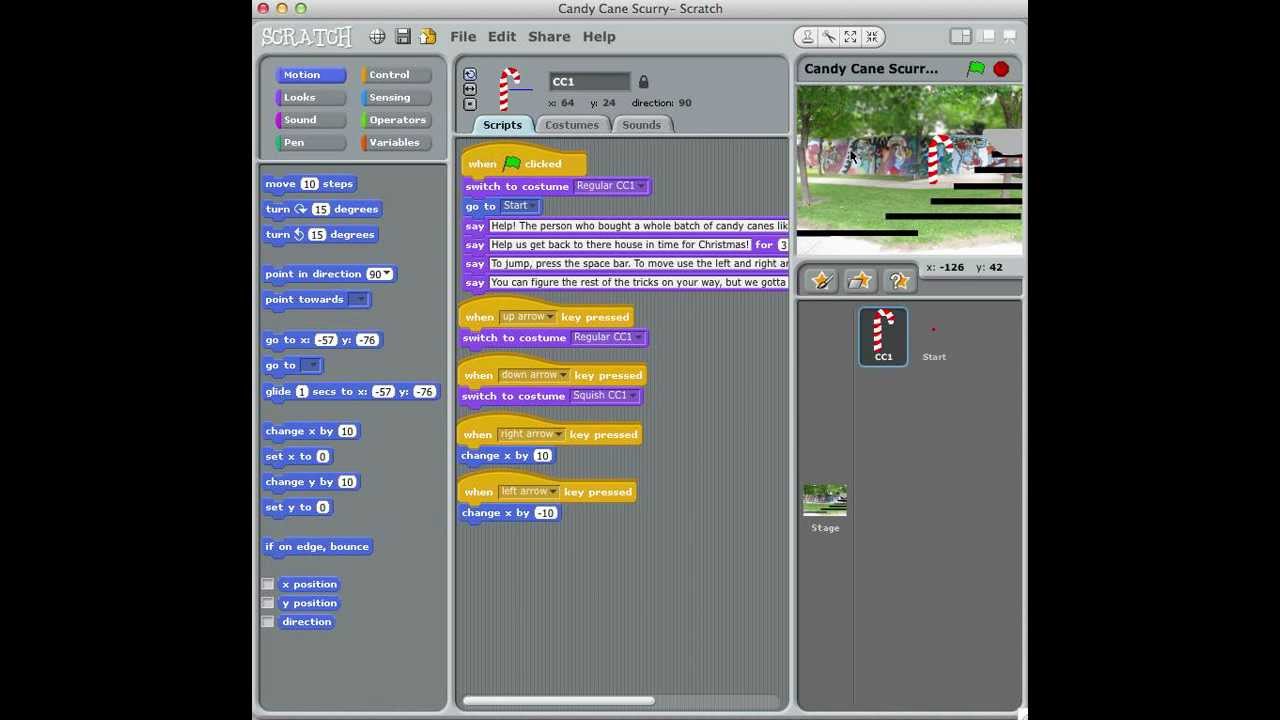Screen dimensions: 1280x720
Task: Enable the direction checkbox
Action: click(268, 622)
